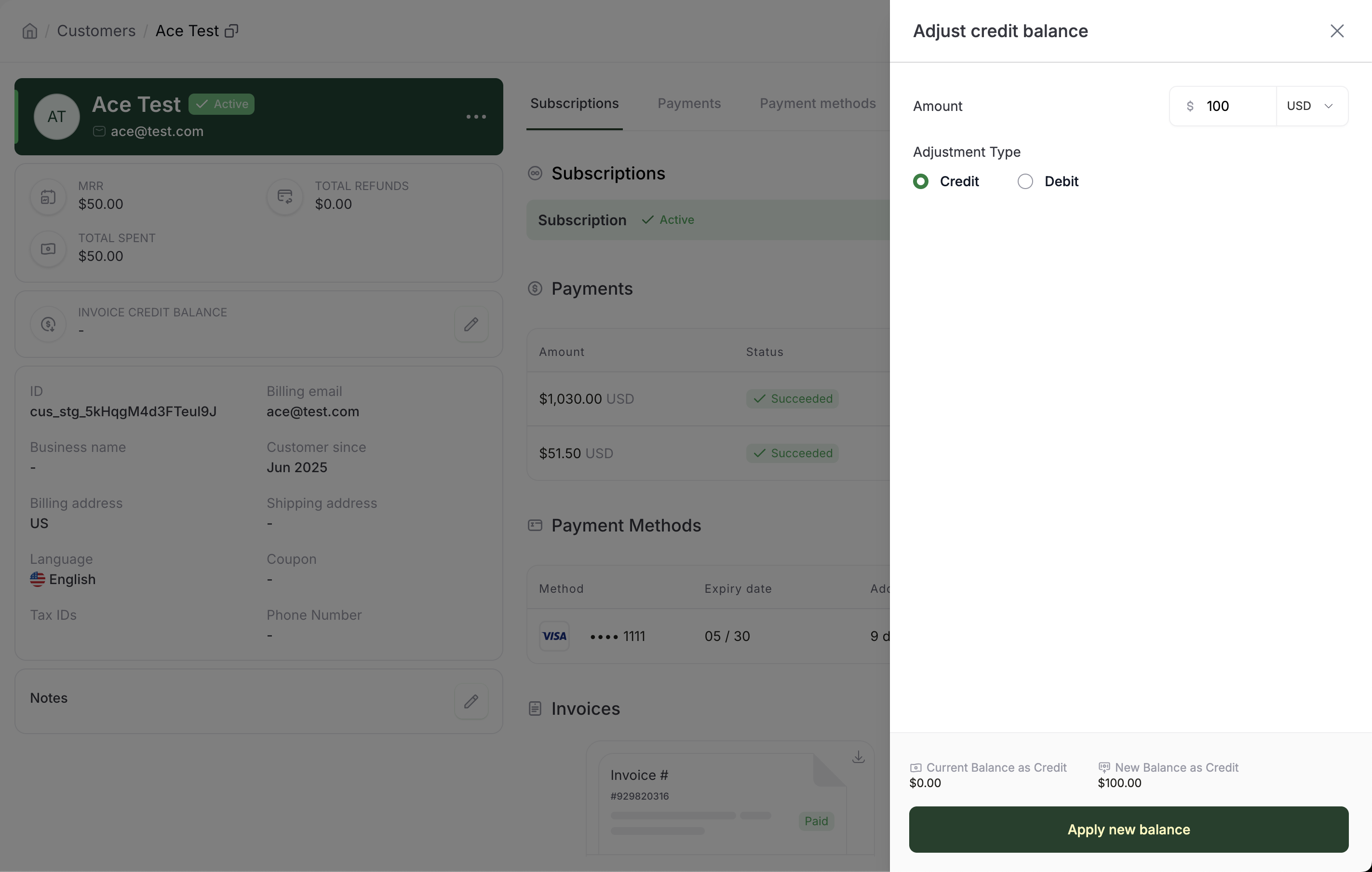The image size is (1372, 872).
Task: Switch to the Payments tab
Action: pos(689,104)
